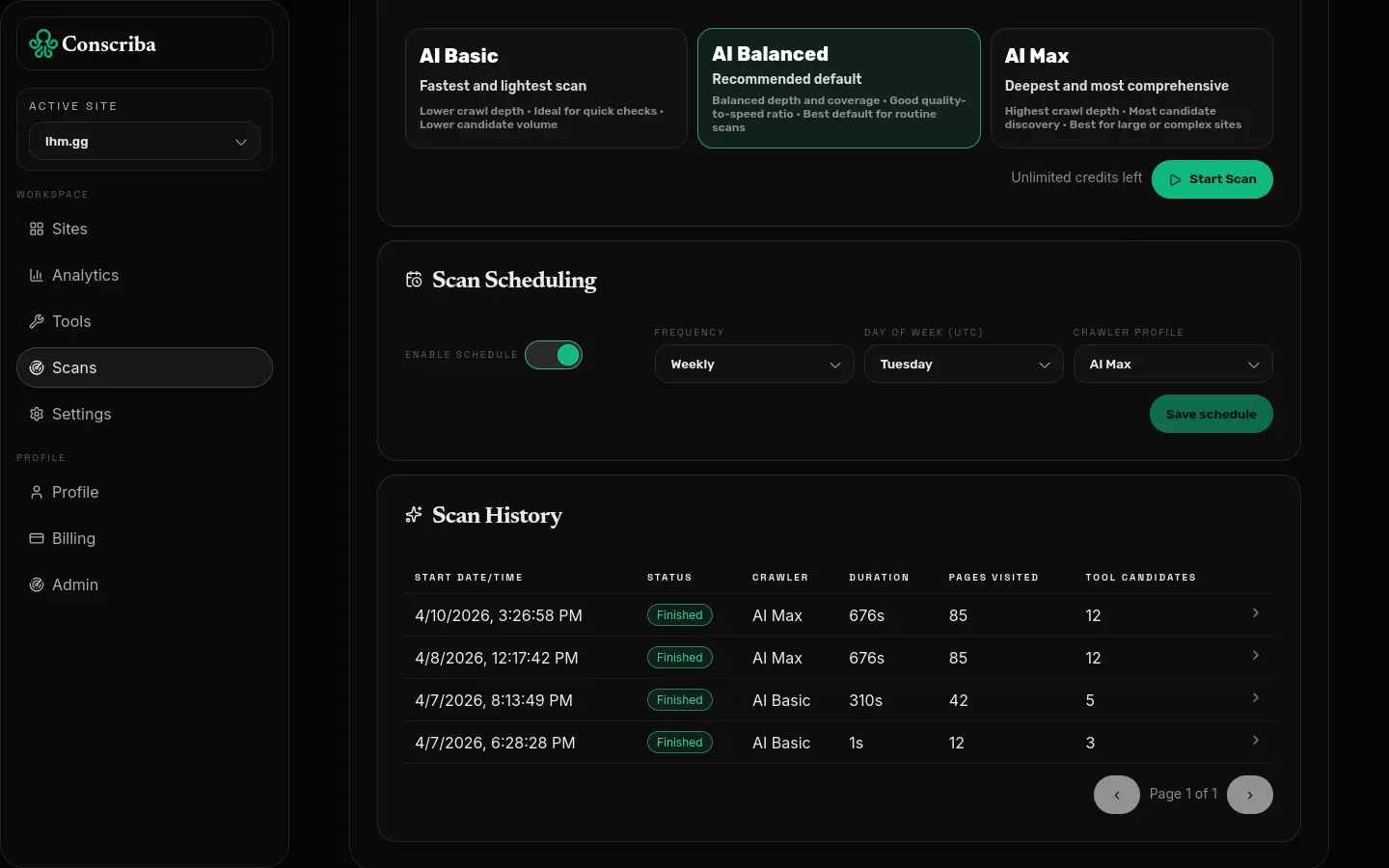This screenshot has height=868, width=1389.
Task: Click the Settings gear icon
Action: tap(37, 414)
